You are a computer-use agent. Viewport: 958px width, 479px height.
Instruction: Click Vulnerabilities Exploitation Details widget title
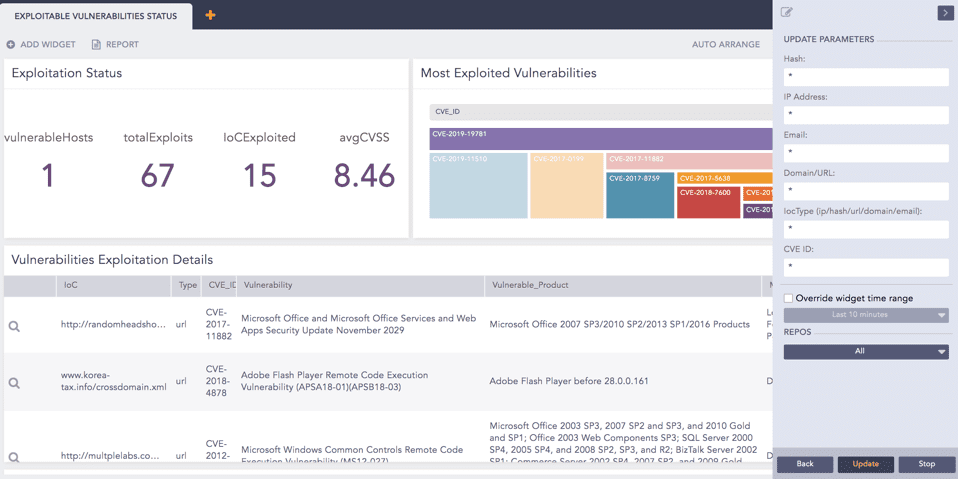click(112, 260)
